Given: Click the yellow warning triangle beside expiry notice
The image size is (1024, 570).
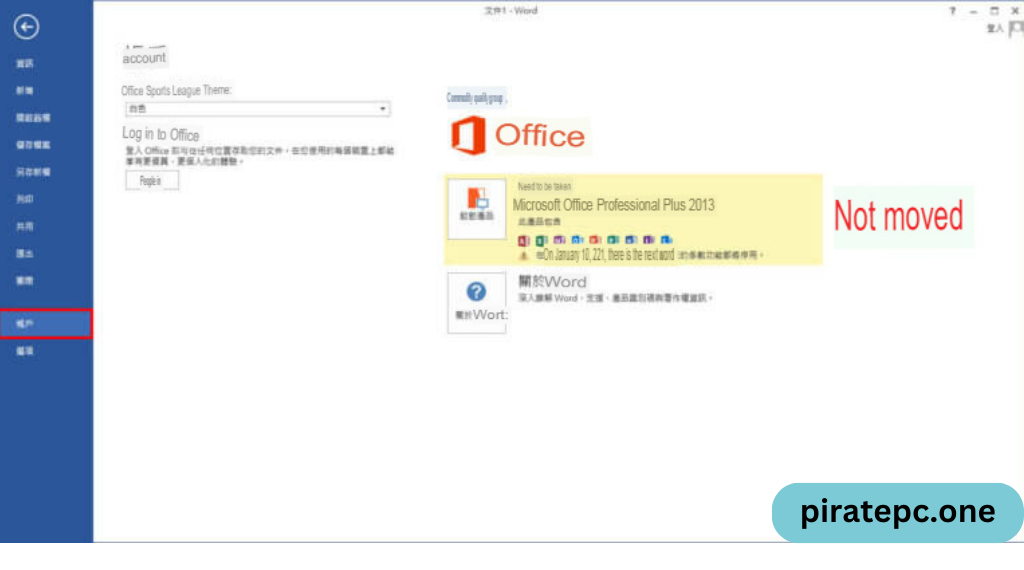Looking at the screenshot, I should click(x=523, y=255).
